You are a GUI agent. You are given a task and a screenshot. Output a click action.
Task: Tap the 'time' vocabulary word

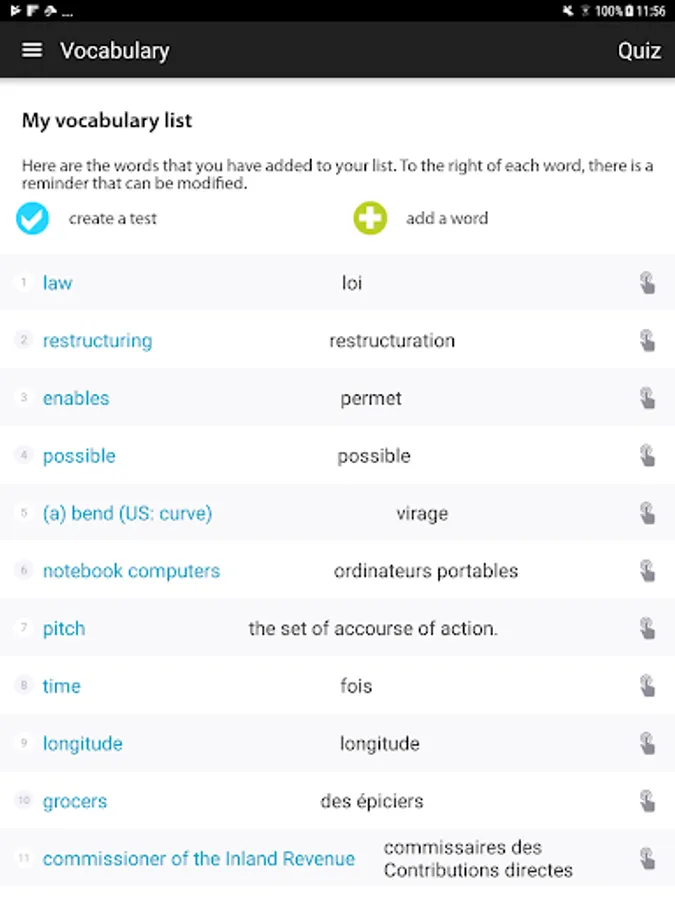(61, 686)
